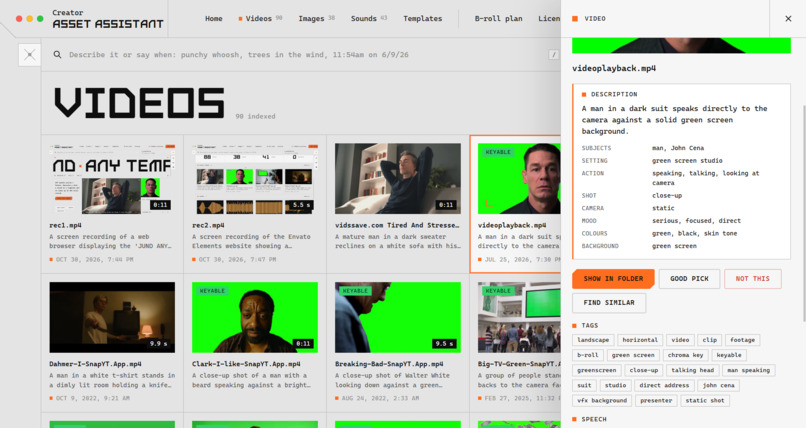Click the horizontal tag
Viewport: 806px width, 428px height.
[640, 340]
